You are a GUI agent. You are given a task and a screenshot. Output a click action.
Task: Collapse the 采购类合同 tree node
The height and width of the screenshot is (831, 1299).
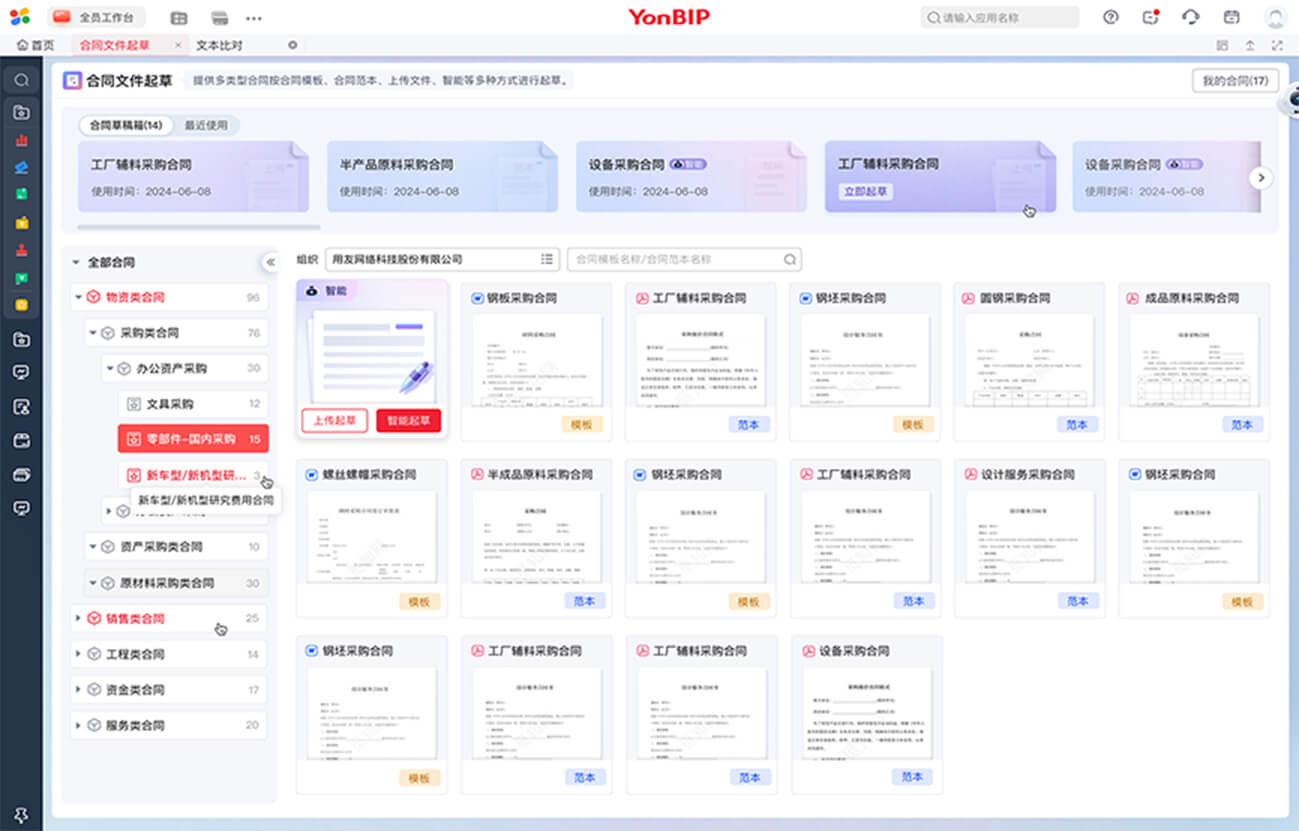92,333
